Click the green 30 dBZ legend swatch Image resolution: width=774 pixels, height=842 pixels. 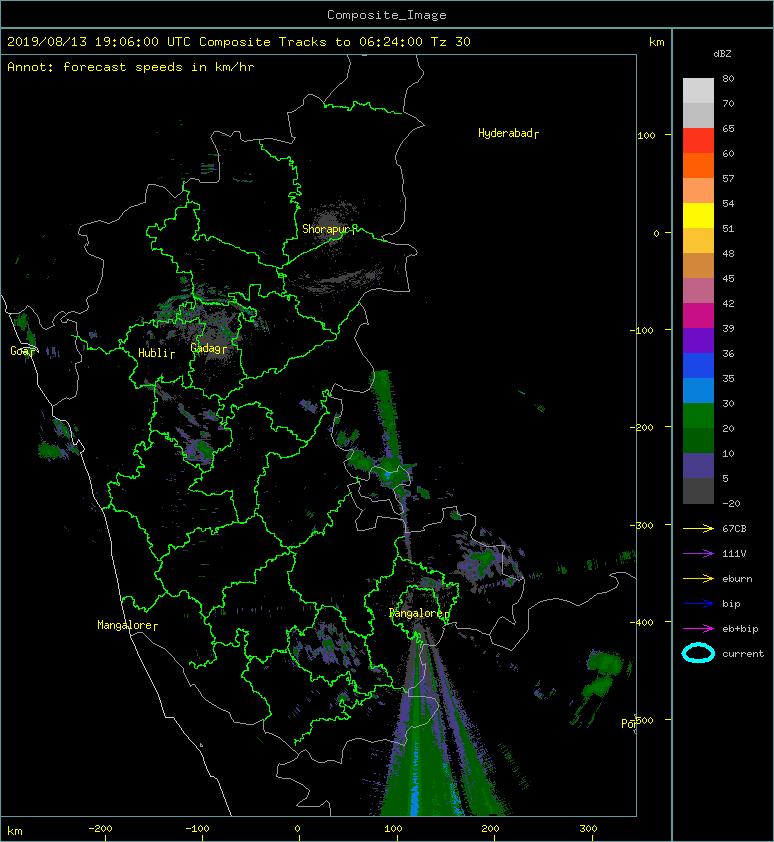698,415
